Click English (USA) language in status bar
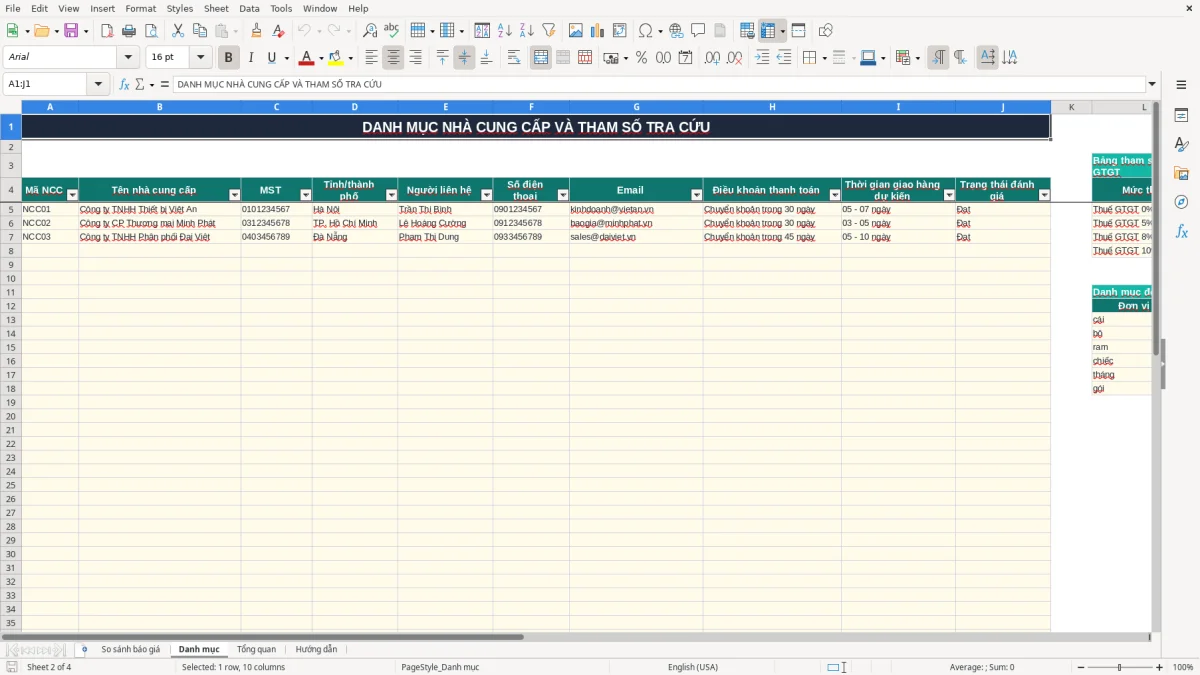 pos(693,667)
